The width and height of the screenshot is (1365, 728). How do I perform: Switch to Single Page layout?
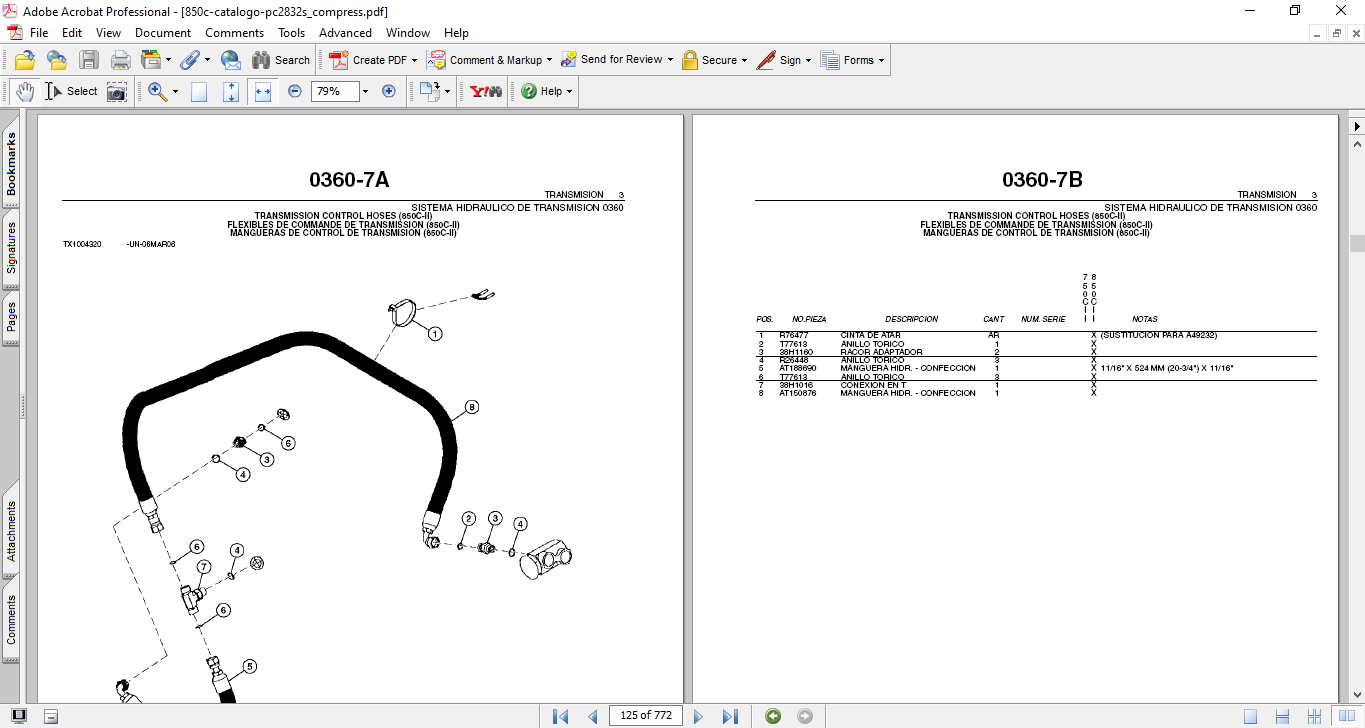(1251, 716)
